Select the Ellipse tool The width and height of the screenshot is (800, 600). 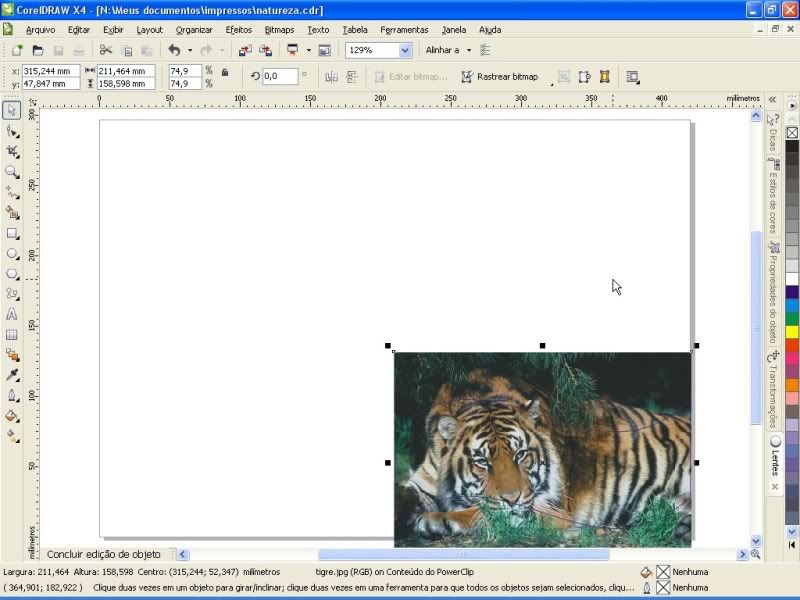[x=12, y=254]
